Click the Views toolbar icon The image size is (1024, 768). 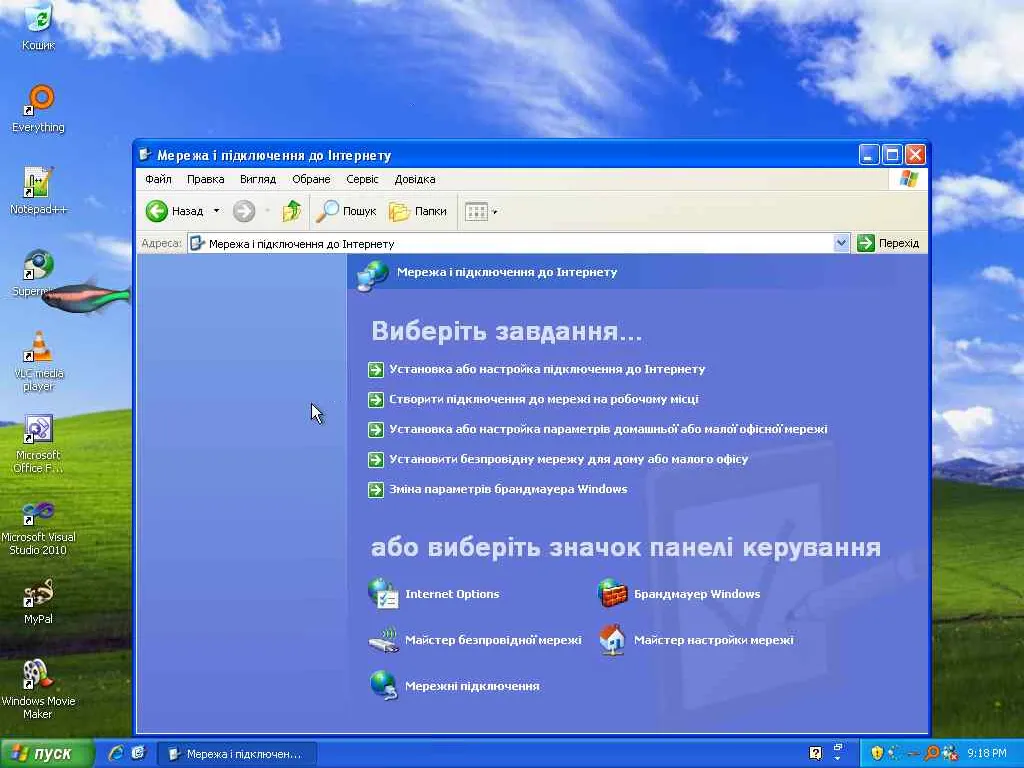click(x=476, y=211)
